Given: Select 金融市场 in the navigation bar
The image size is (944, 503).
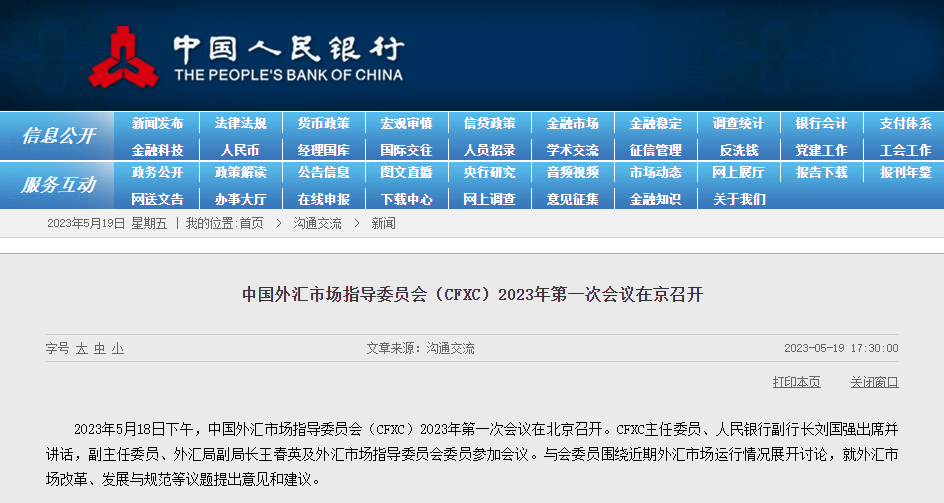Looking at the screenshot, I should click(x=572, y=124).
